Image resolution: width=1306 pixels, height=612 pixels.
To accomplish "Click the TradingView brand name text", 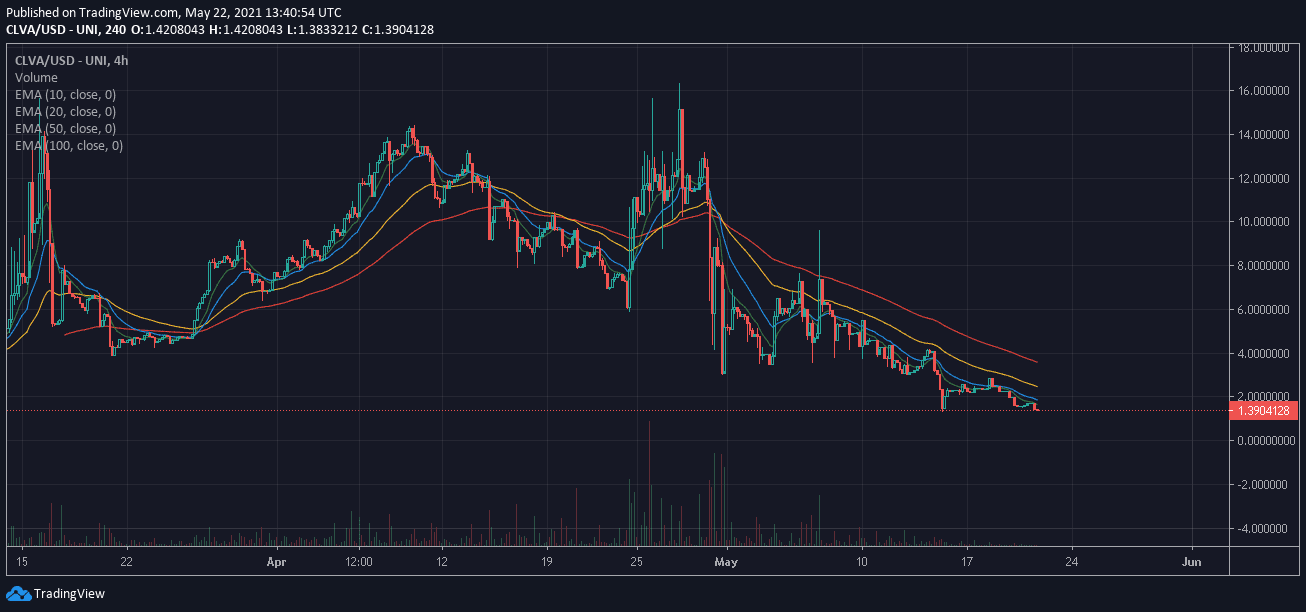I will (x=69, y=594).
